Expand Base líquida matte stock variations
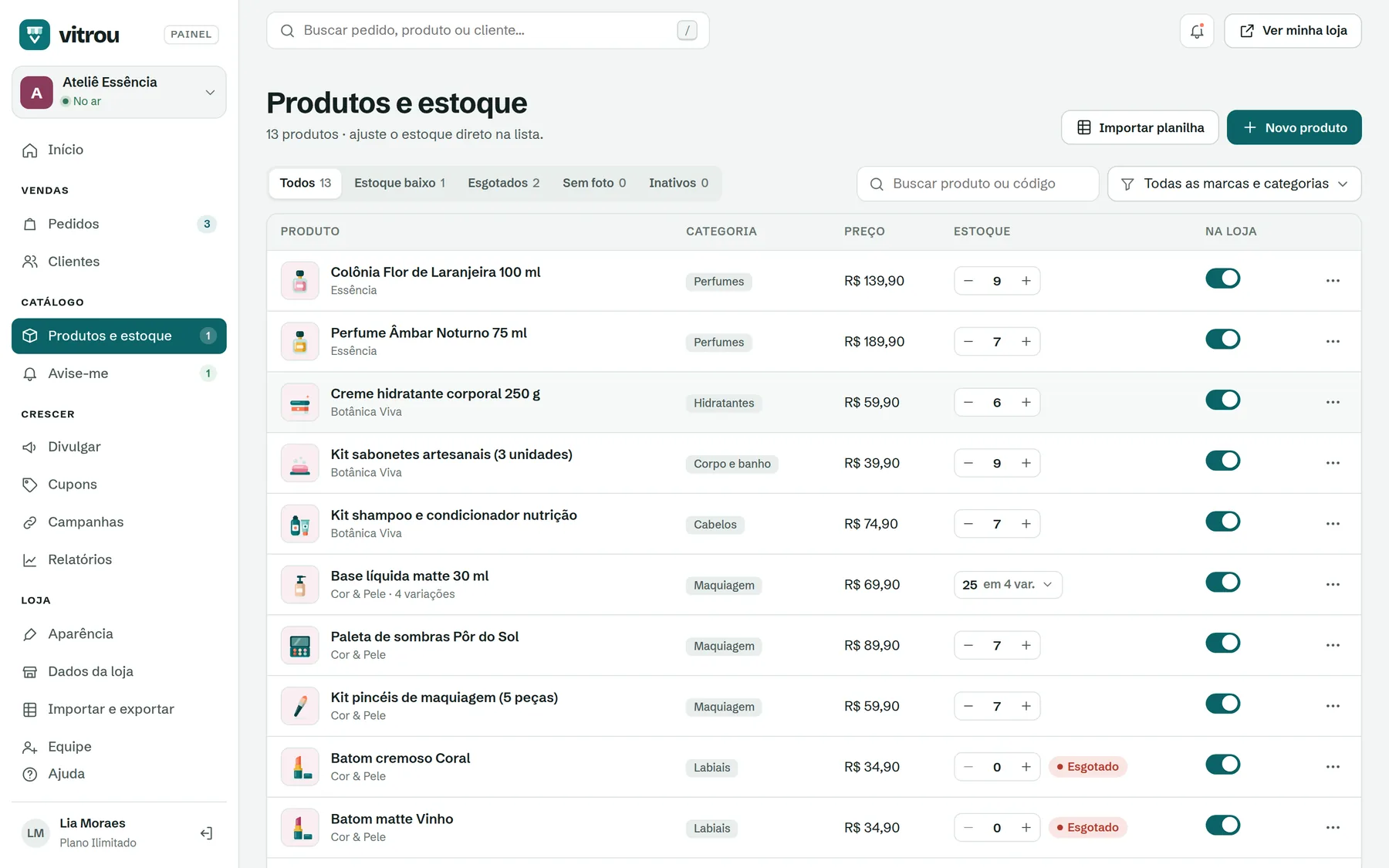 [1008, 585]
